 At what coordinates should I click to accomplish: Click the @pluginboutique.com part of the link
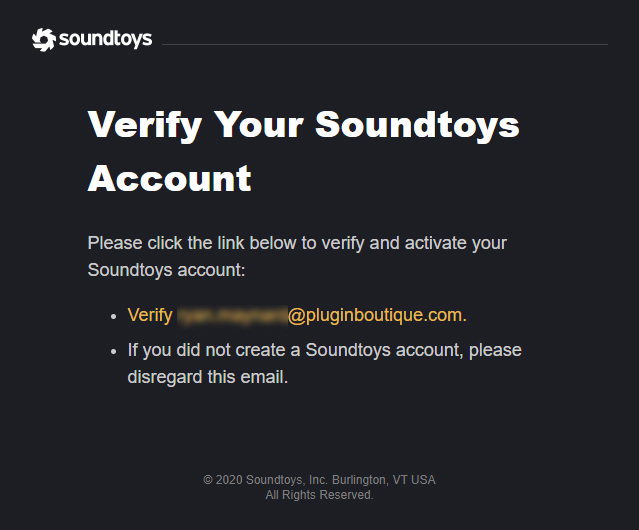pyautogui.click(x=375, y=315)
